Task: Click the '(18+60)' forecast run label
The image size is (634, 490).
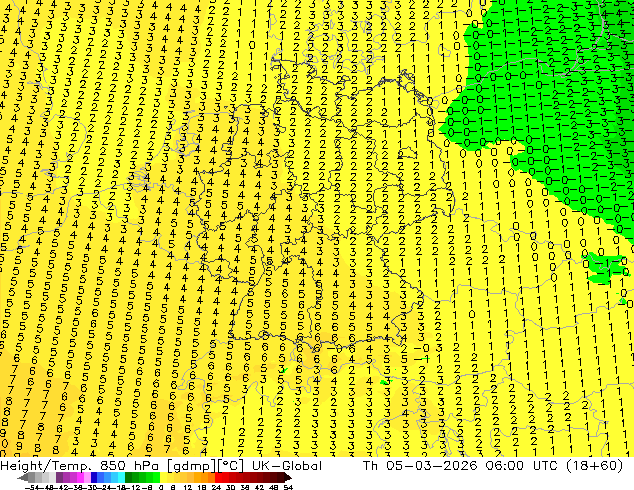Action: (x=594, y=466)
